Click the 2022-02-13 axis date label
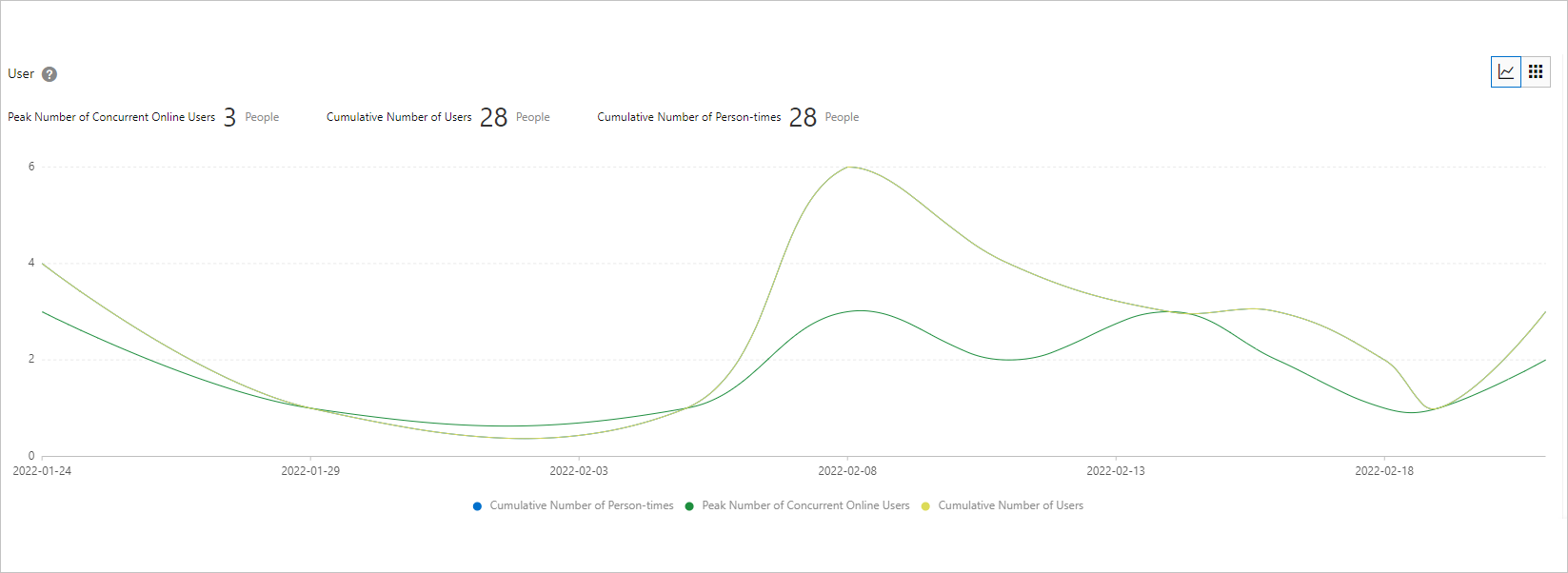This screenshot has width=1568, height=573. (x=1116, y=471)
